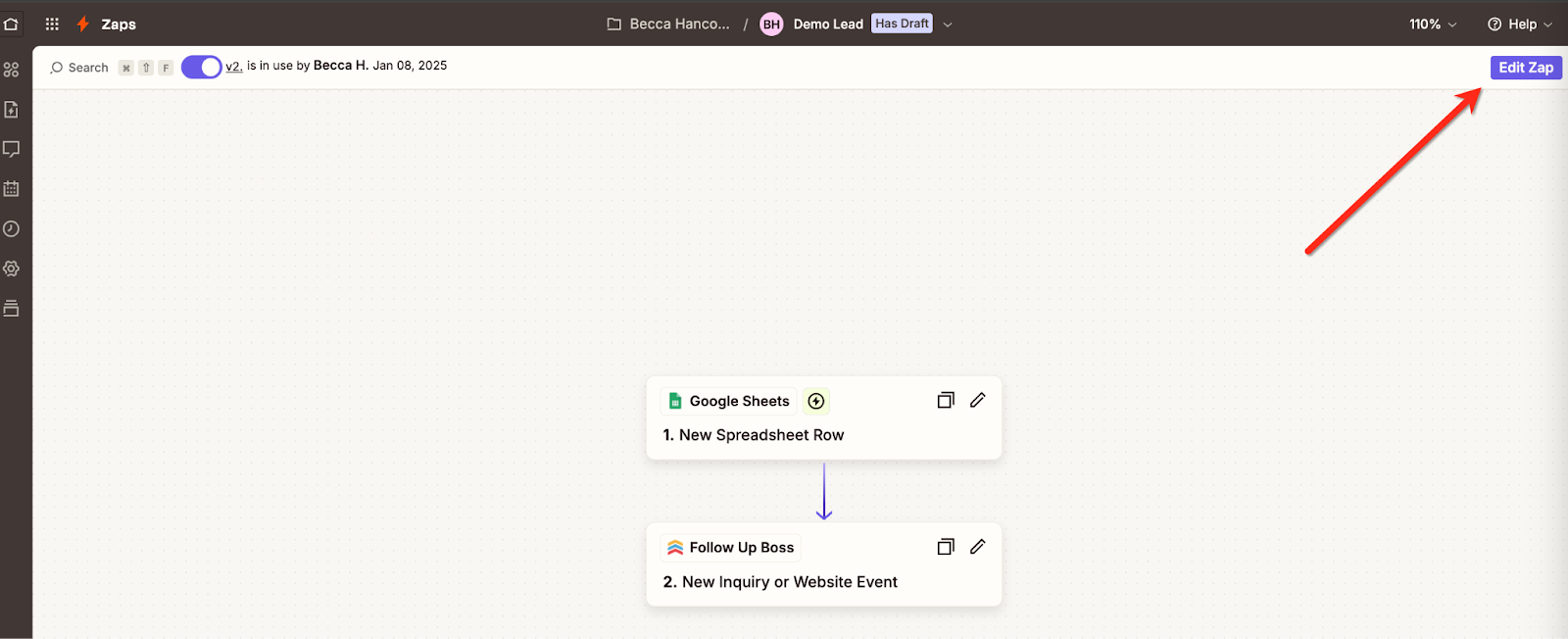
Task: Click the instant trigger bolt badge
Action: pos(816,401)
